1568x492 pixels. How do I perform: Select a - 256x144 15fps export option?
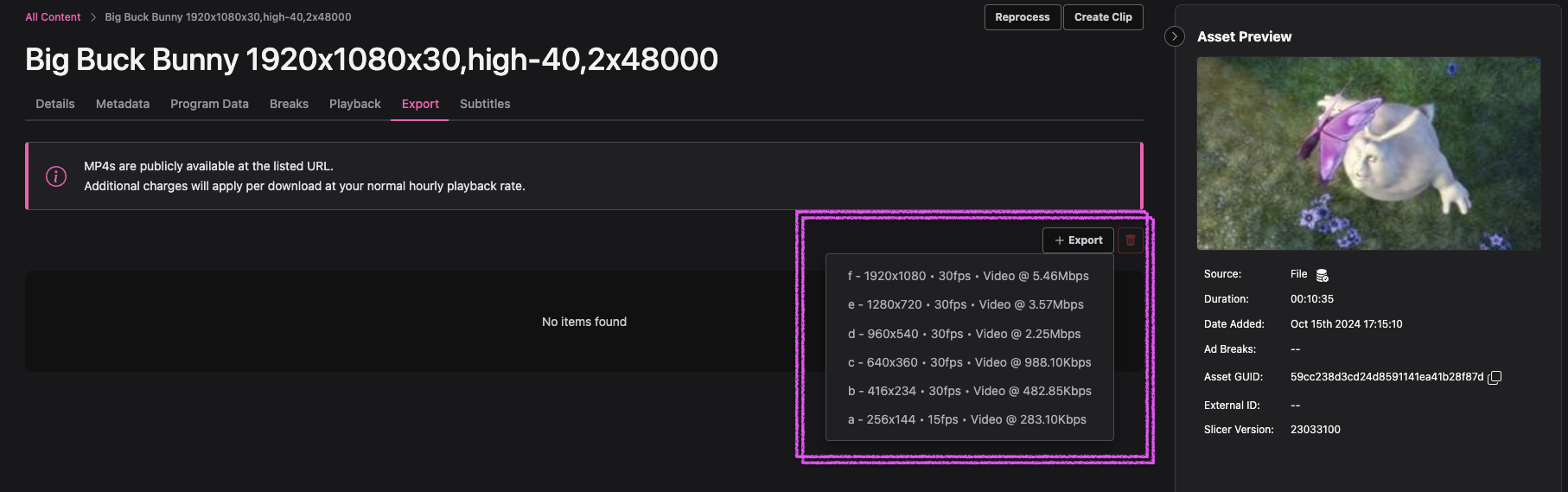pos(969,419)
